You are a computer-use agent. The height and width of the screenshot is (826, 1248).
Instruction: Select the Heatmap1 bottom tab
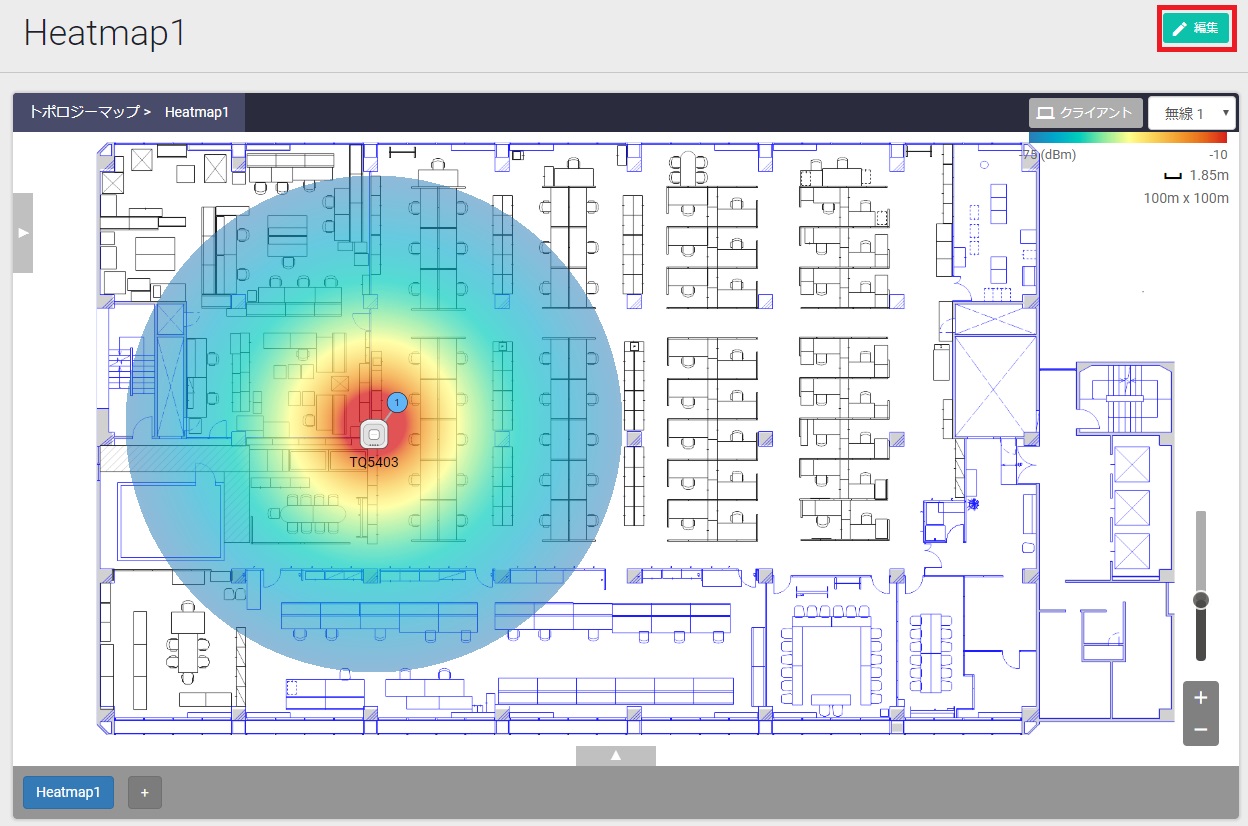[68, 792]
